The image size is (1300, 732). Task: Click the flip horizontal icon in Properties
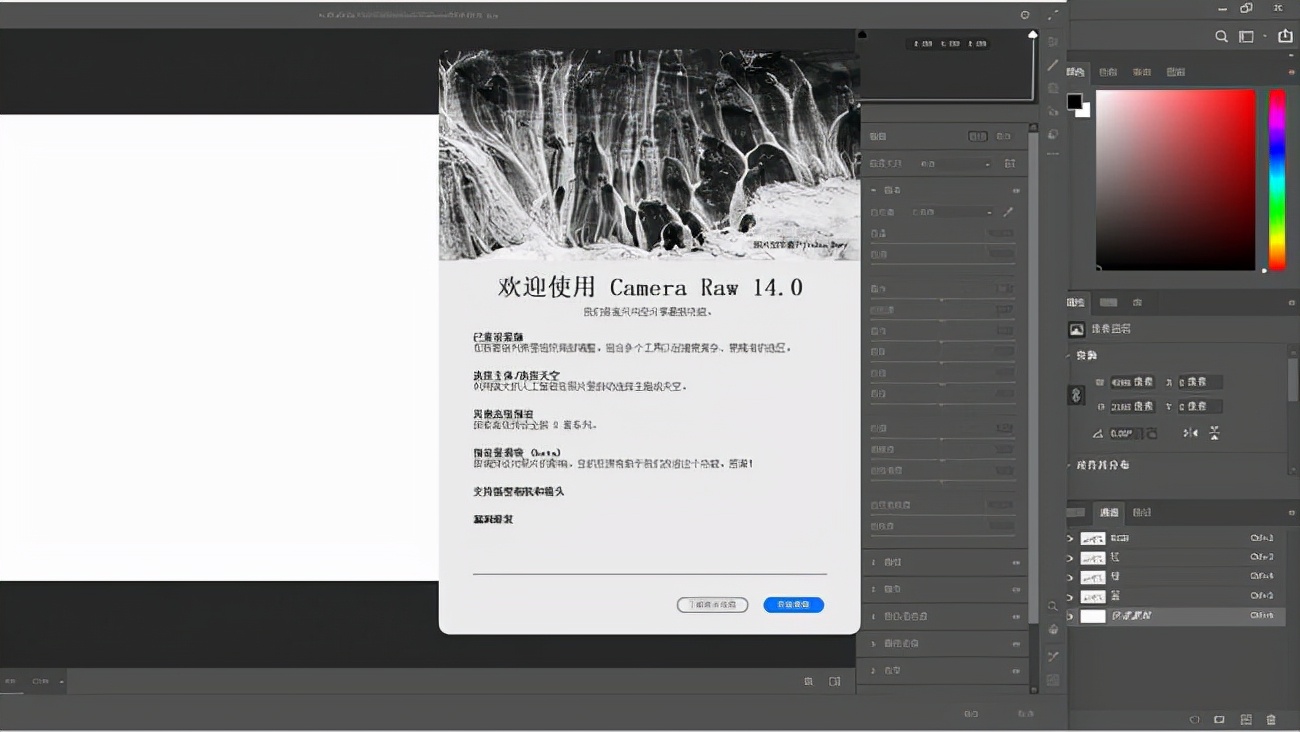click(x=1190, y=433)
